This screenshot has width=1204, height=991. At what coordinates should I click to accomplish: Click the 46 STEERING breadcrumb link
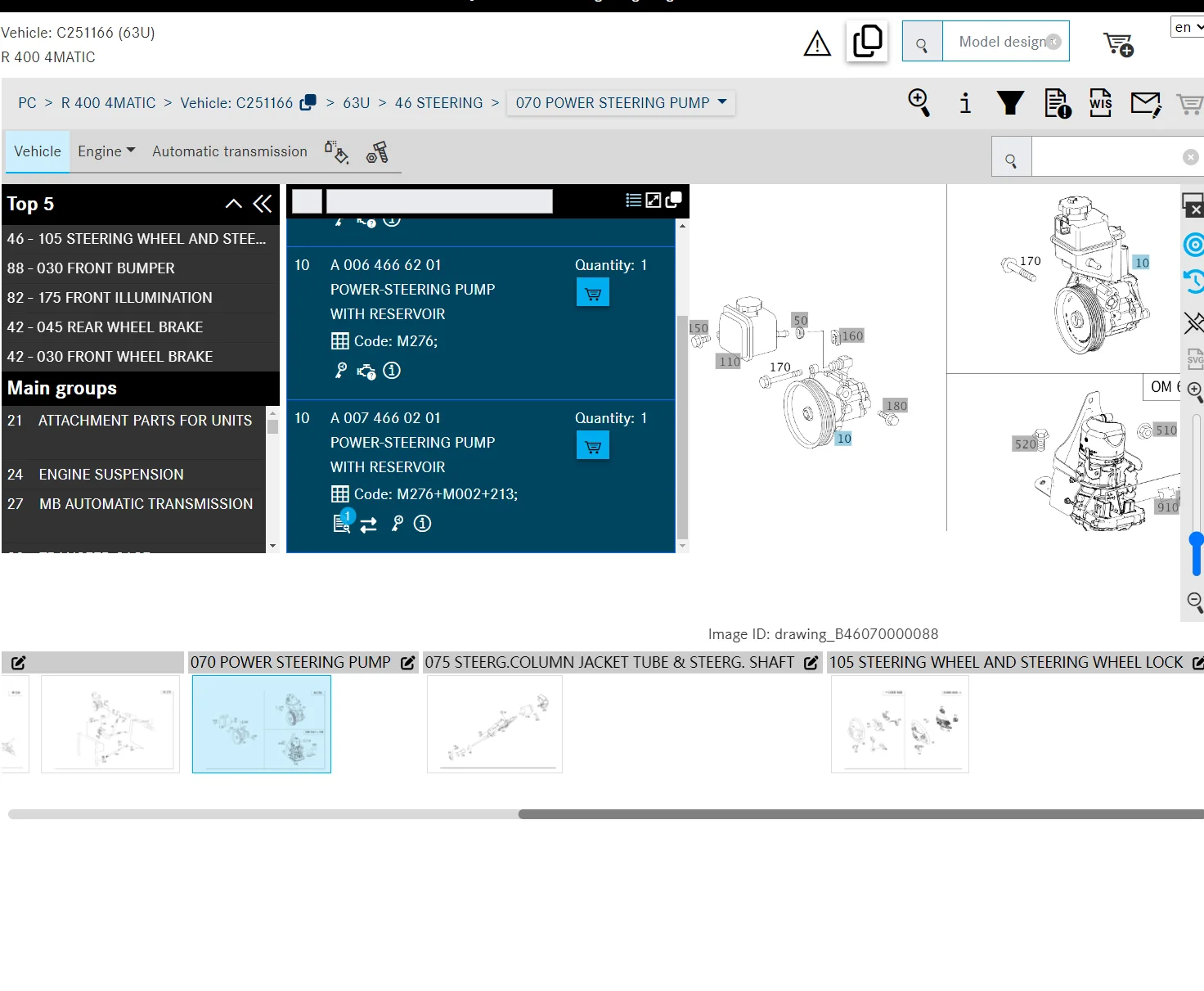click(439, 103)
